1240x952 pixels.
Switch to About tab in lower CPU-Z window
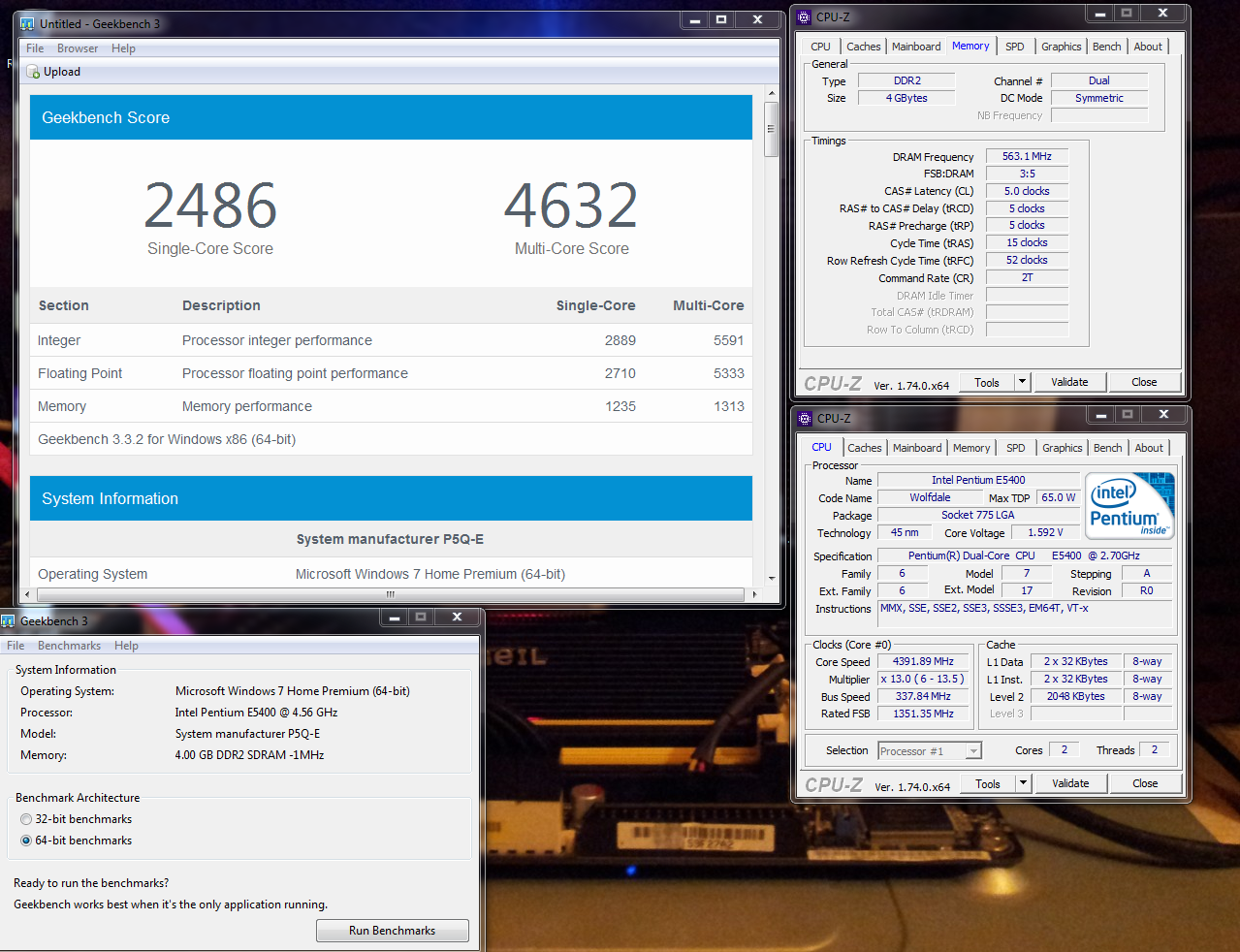click(x=1149, y=448)
